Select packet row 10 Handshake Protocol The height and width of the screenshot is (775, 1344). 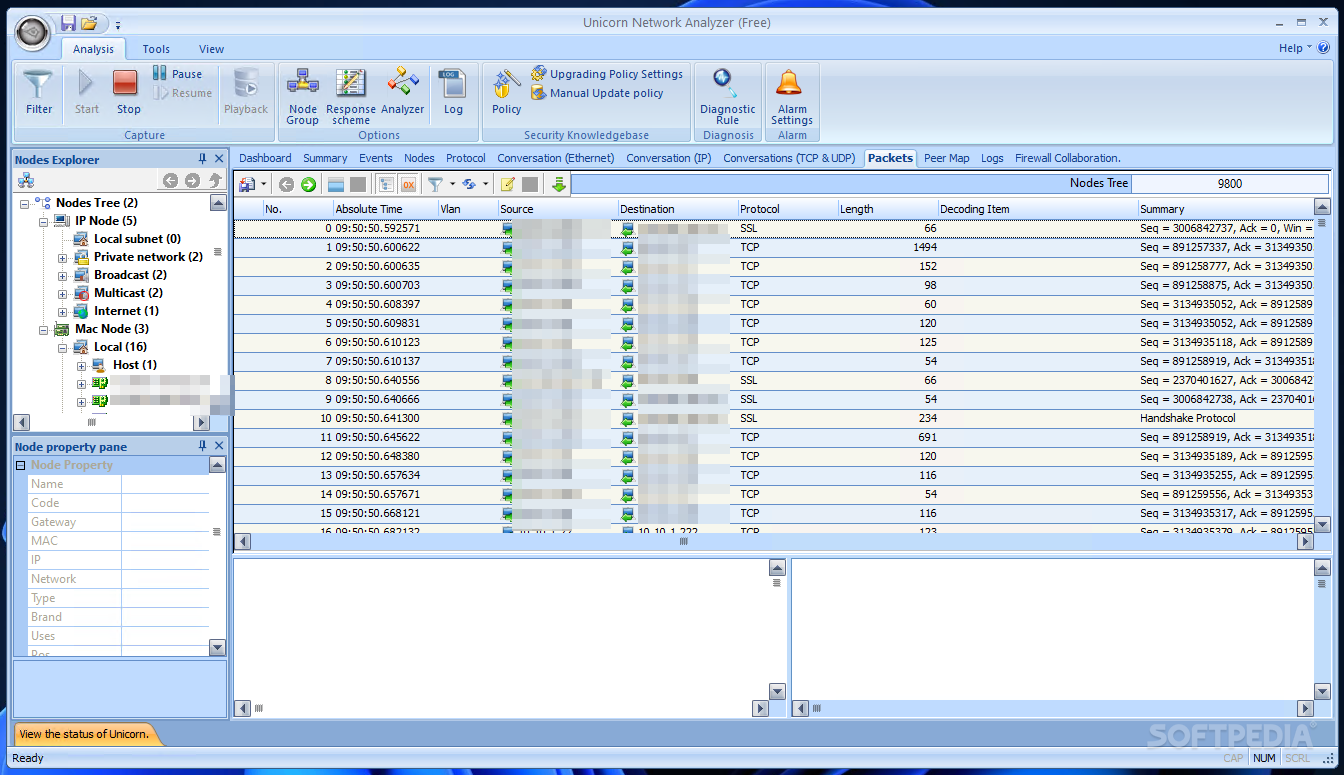pos(773,418)
